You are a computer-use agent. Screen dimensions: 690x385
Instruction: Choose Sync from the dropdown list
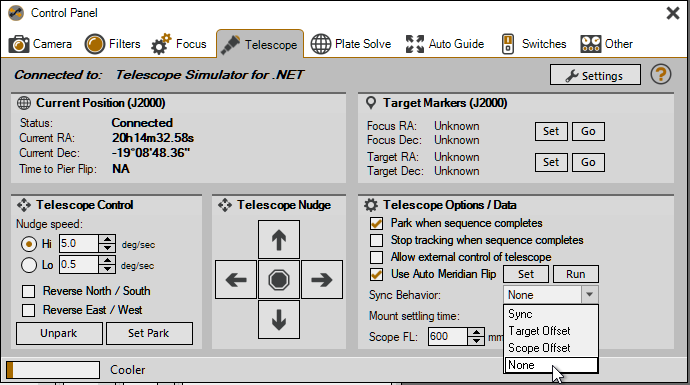(551, 314)
